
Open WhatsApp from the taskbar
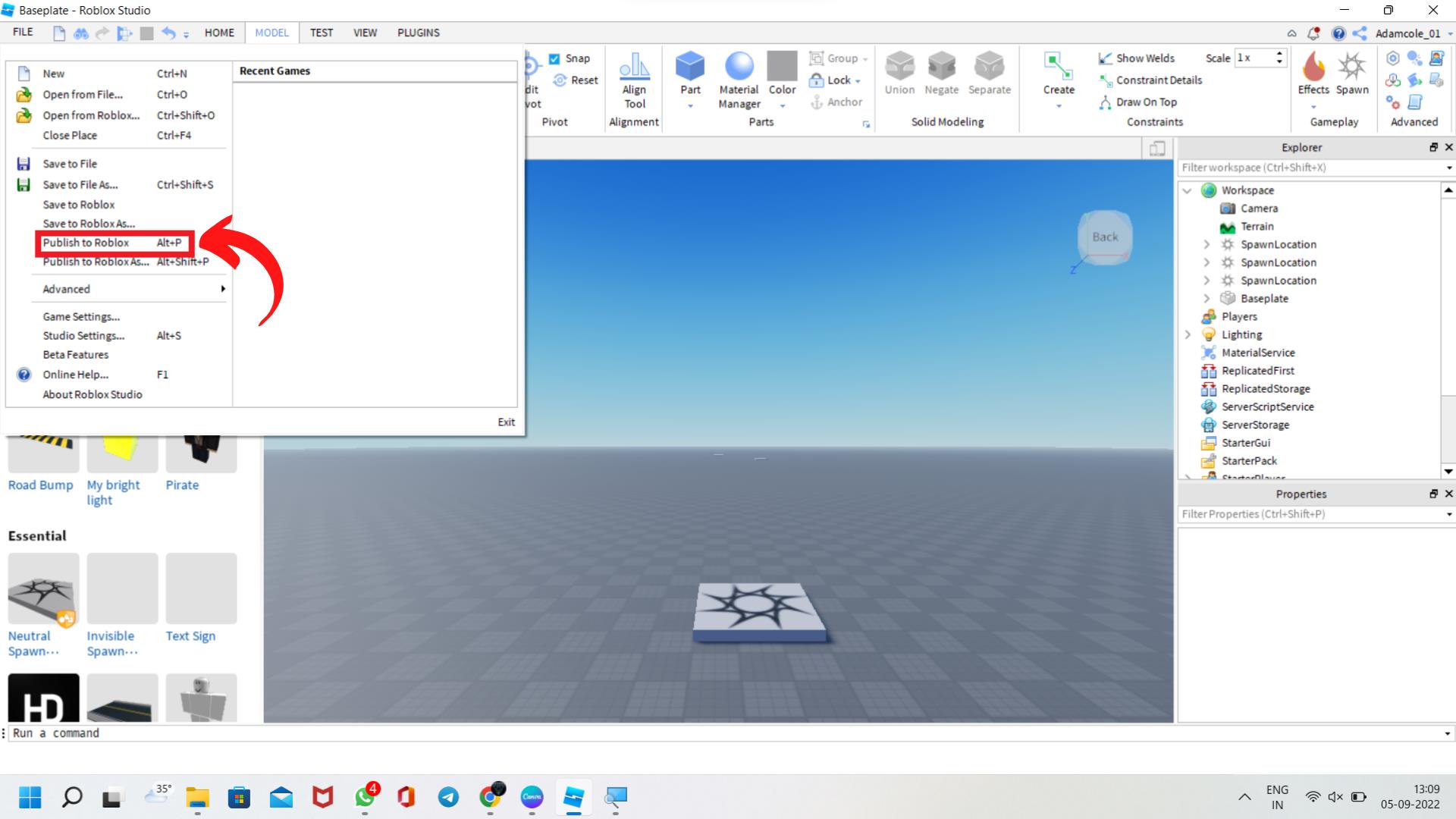pos(365,797)
